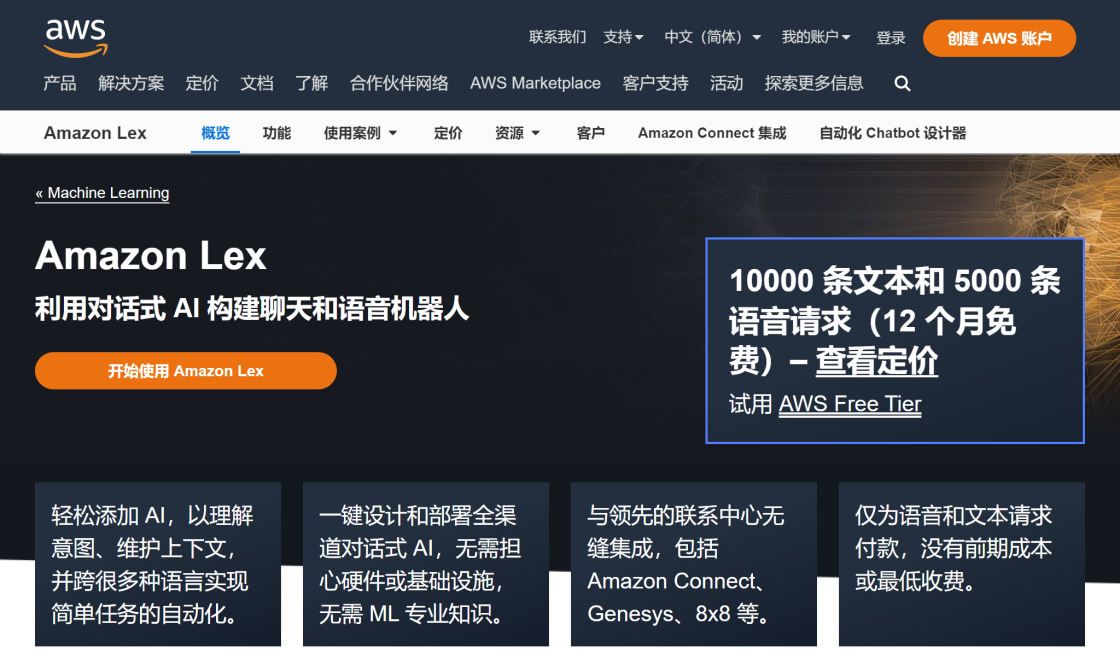
Task: Click 联系我们 in top bar
Action: tap(557, 37)
